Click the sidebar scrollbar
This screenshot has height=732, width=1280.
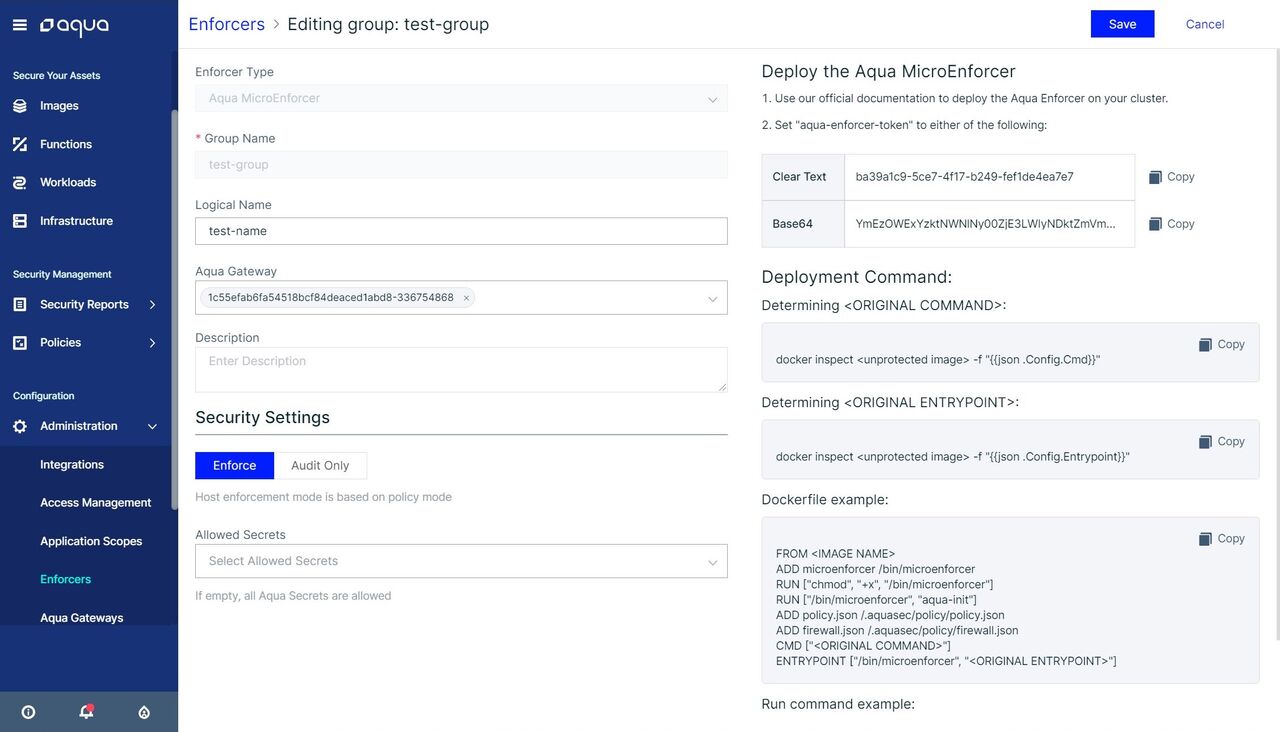(x=174, y=310)
